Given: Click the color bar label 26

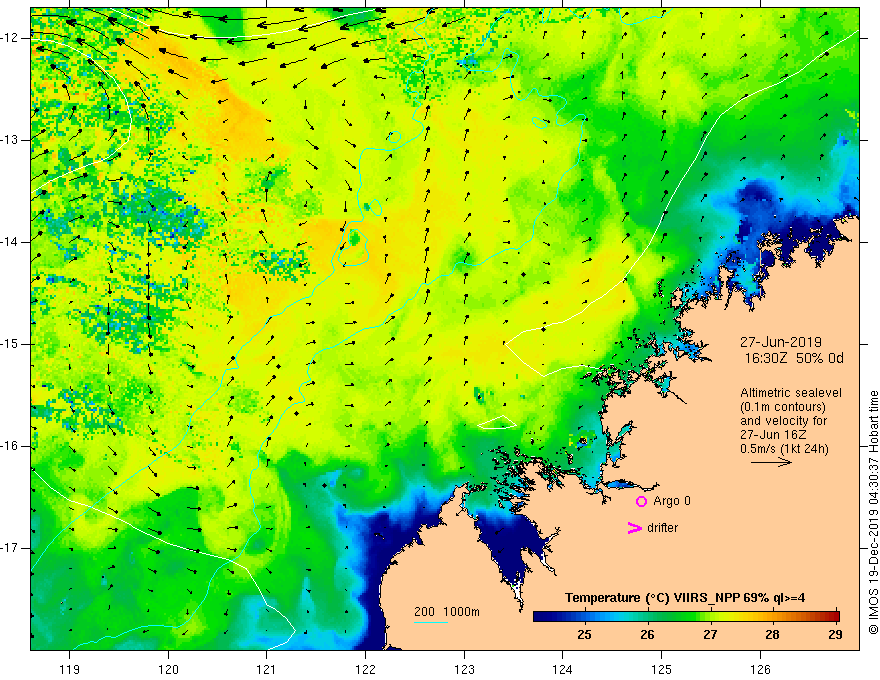Looking at the screenshot, I should (x=647, y=635).
